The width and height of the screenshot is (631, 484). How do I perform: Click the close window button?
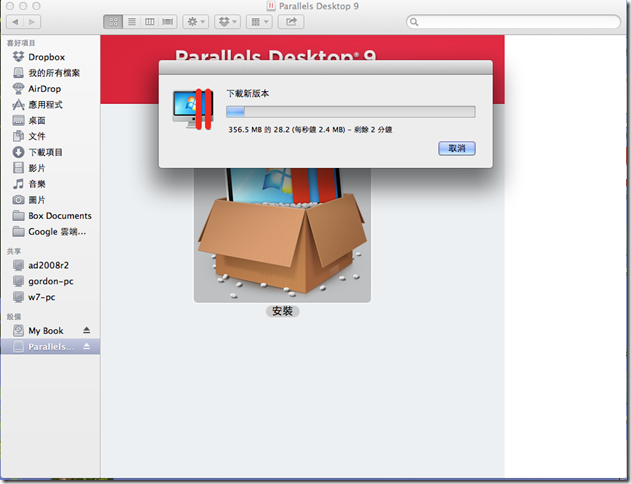(10, 6)
